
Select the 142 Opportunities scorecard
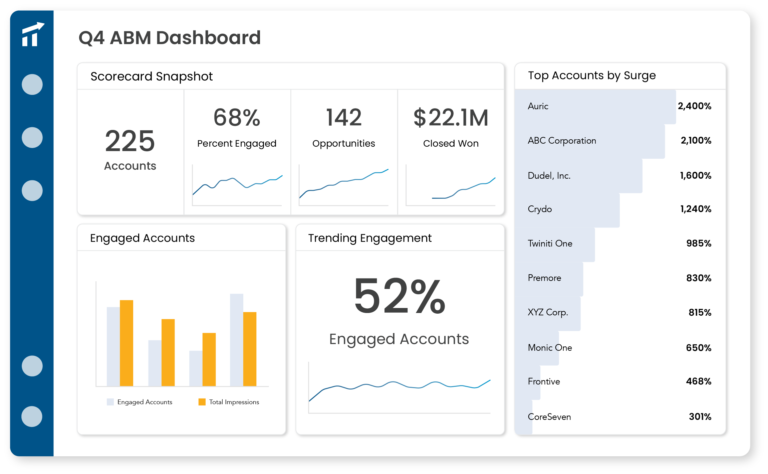344,152
